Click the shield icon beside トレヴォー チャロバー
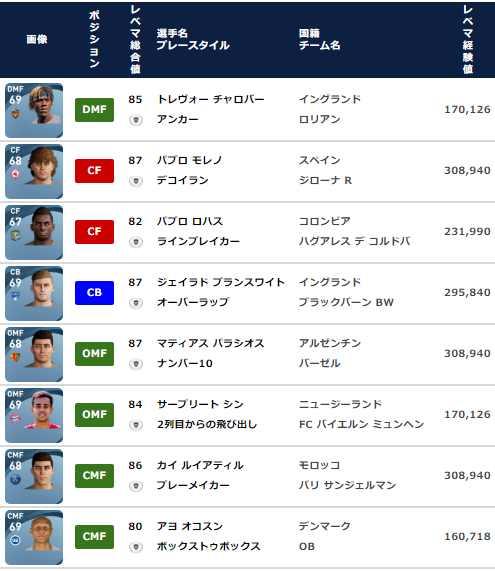 (135, 120)
